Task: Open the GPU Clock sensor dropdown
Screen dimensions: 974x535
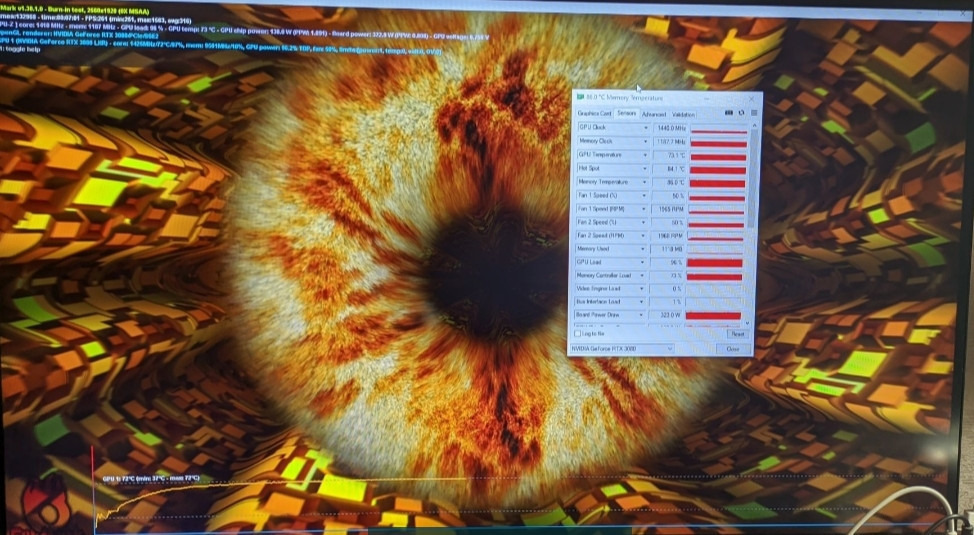Action: pos(644,127)
